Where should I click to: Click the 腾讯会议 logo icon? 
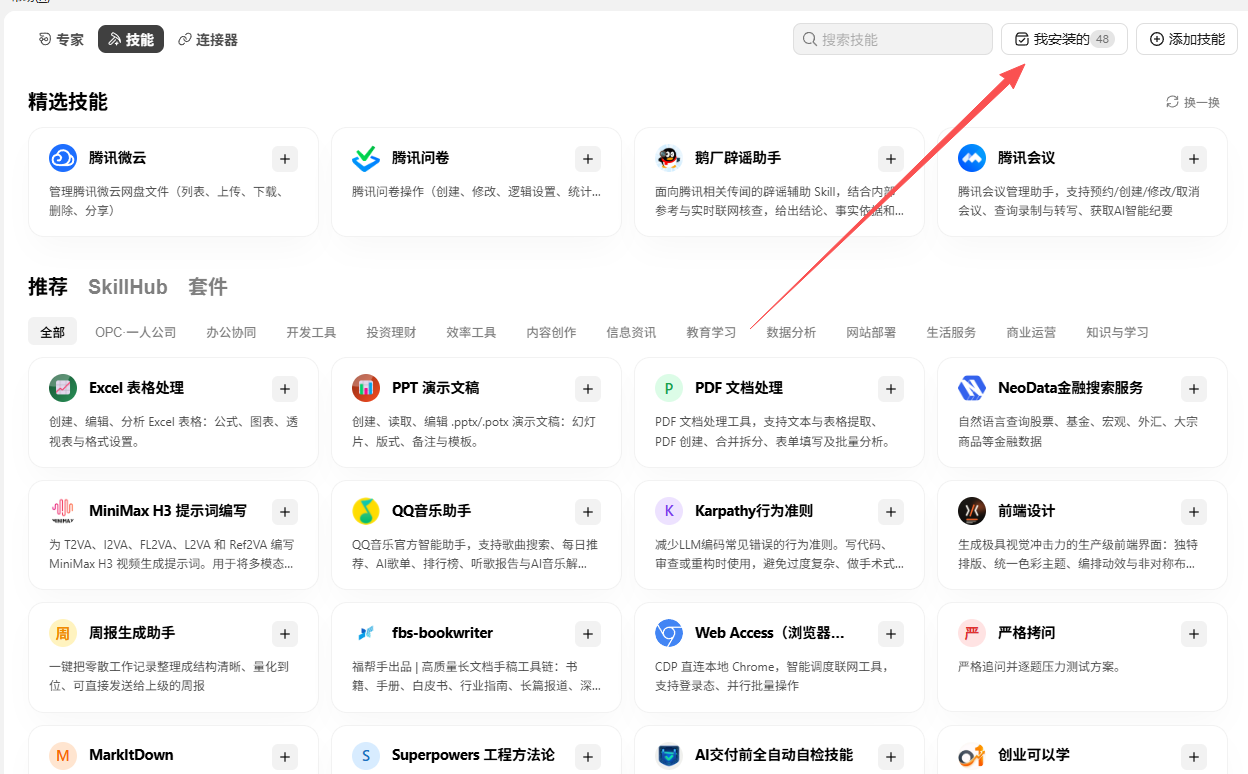coord(972,158)
